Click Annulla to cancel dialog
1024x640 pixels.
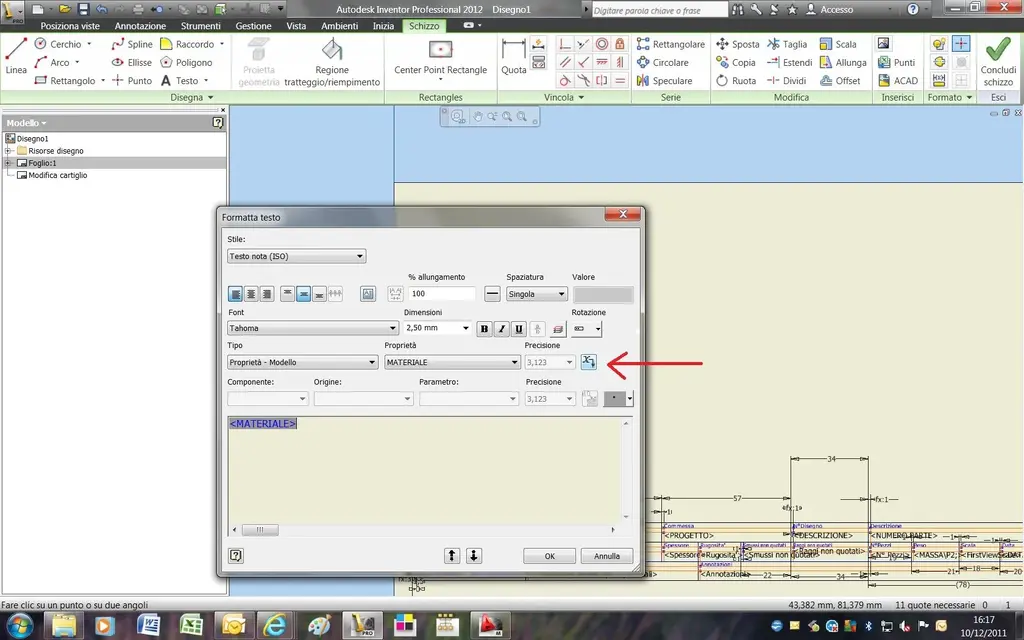click(x=607, y=556)
